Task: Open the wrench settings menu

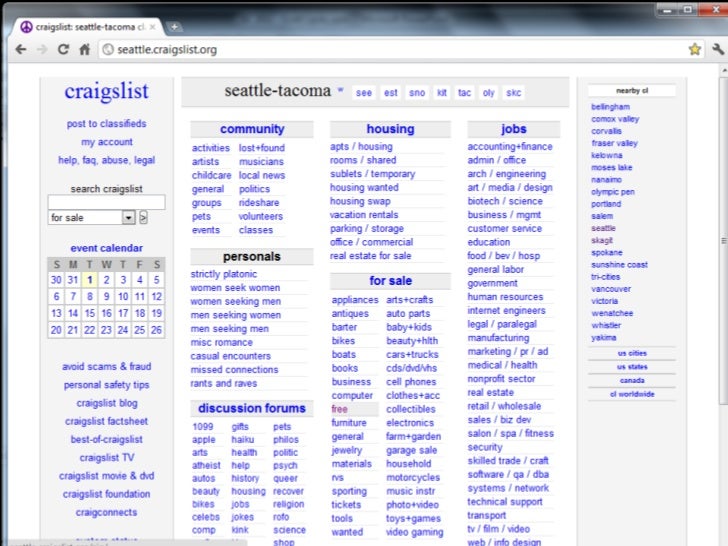Action: tap(718, 49)
